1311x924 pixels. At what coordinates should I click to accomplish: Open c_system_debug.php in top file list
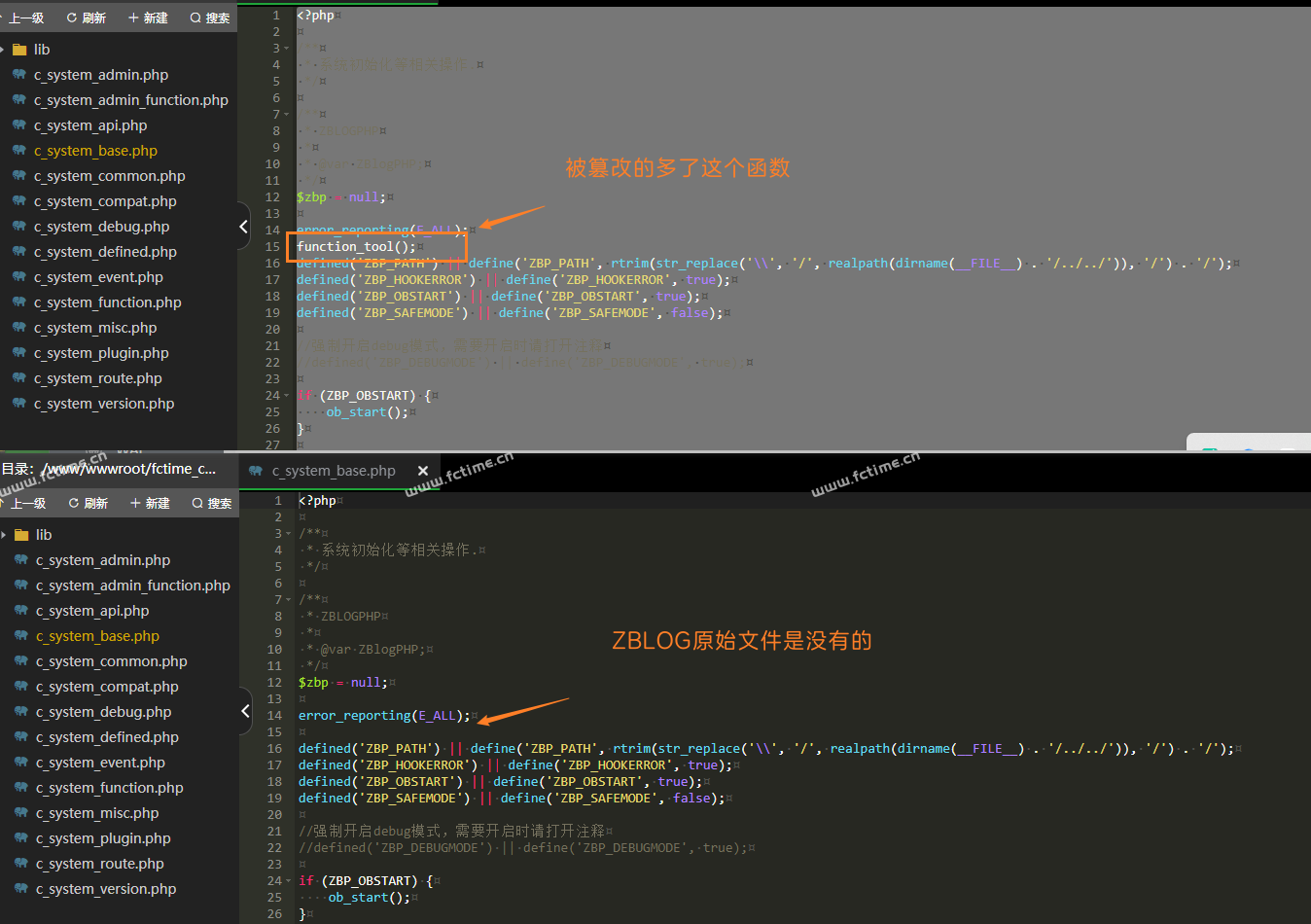pyautogui.click(x=101, y=227)
